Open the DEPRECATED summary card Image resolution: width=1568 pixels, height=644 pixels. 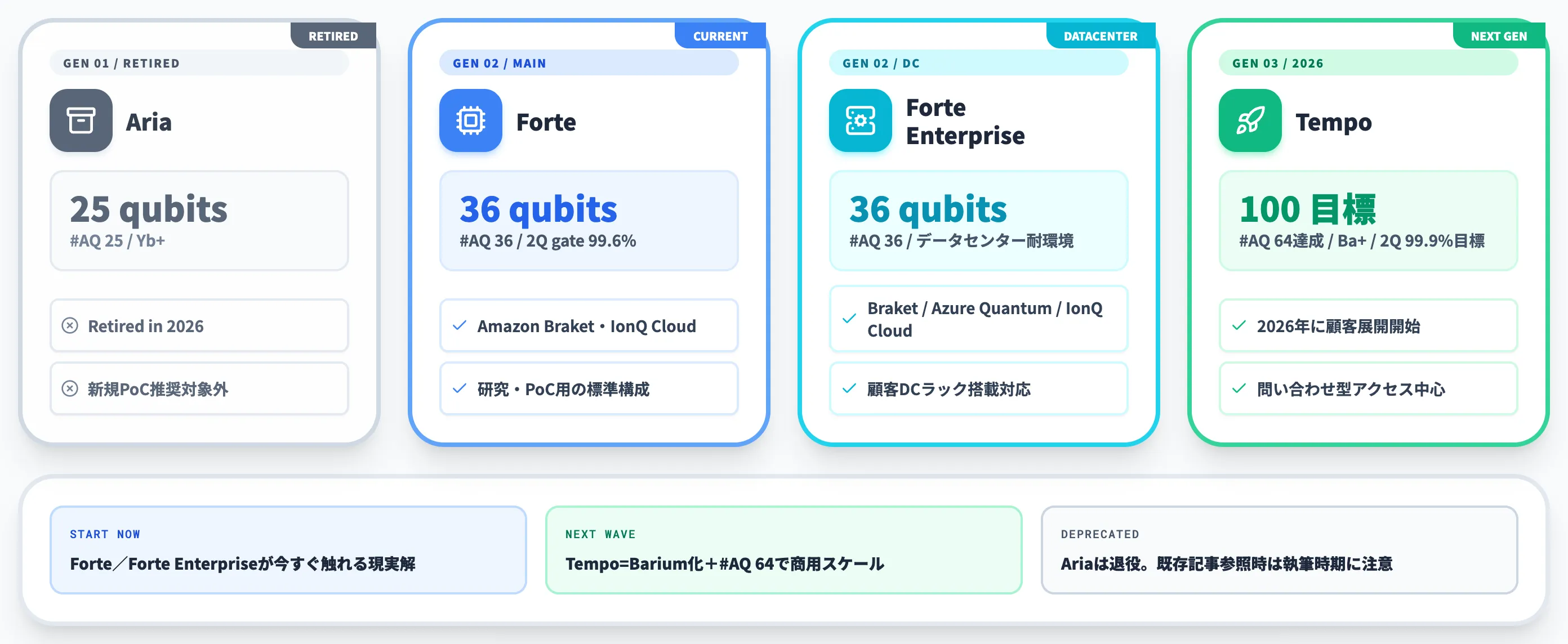(x=1279, y=550)
